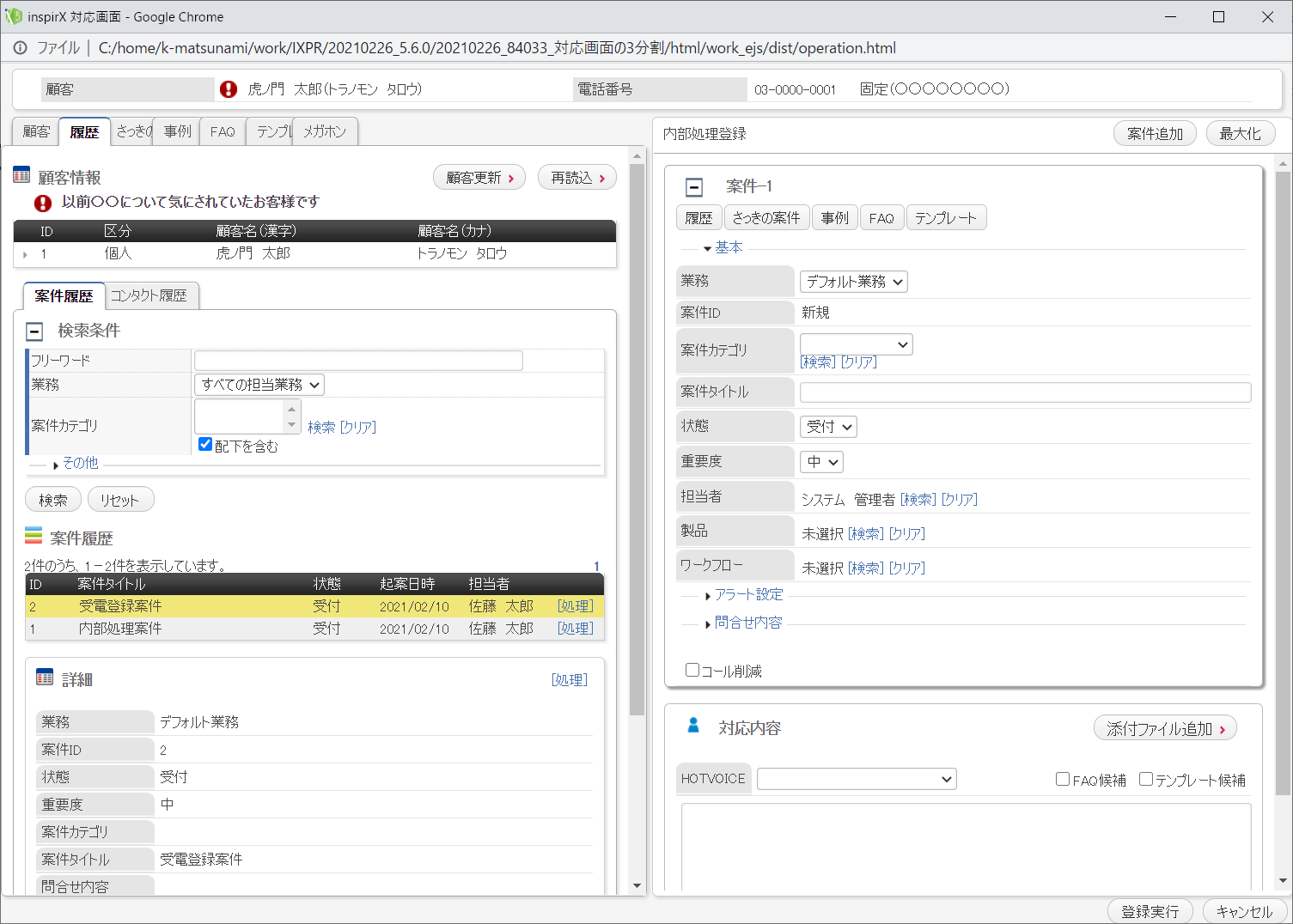The image size is (1293, 924).
Task: Collapse 案件-1 with the minus icon
Action: click(x=694, y=187)
